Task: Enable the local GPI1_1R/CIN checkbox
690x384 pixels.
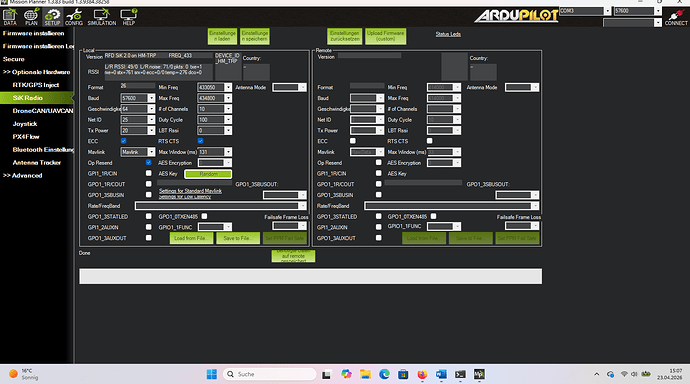Action: pos(149,173)
